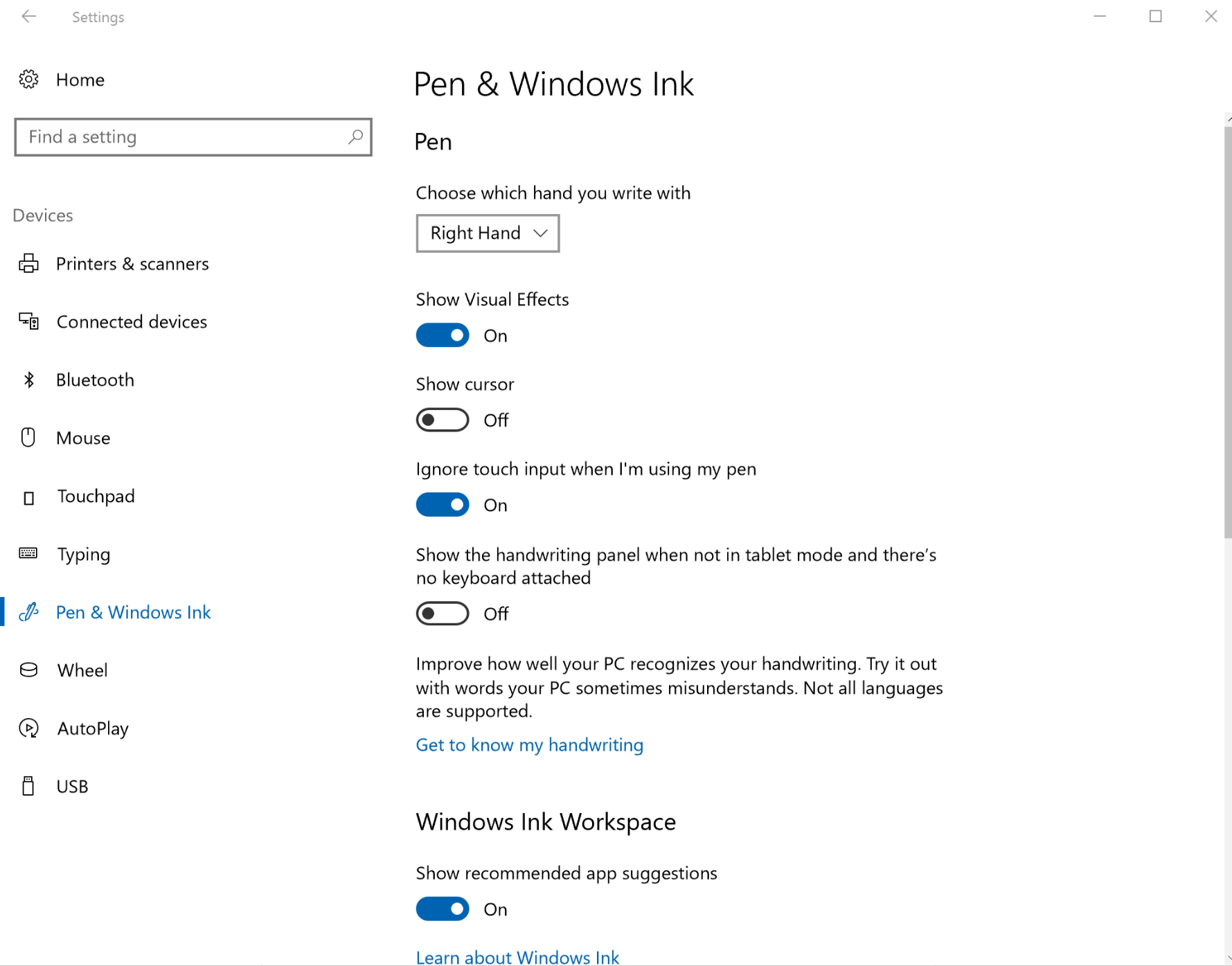This screenshot has width=1232, height=966.
Task: Select Connected devices in sidebar
Action: click(x=132, y=322)
